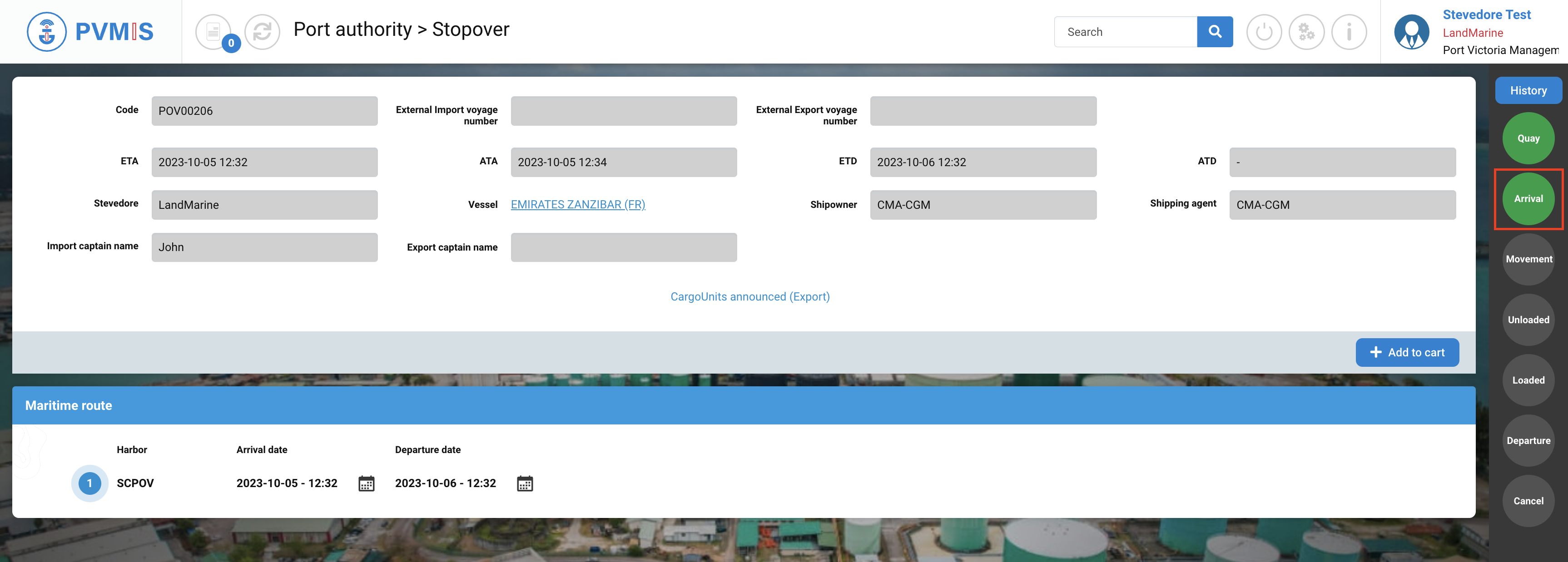Click the Cancel circle button

1528,501
